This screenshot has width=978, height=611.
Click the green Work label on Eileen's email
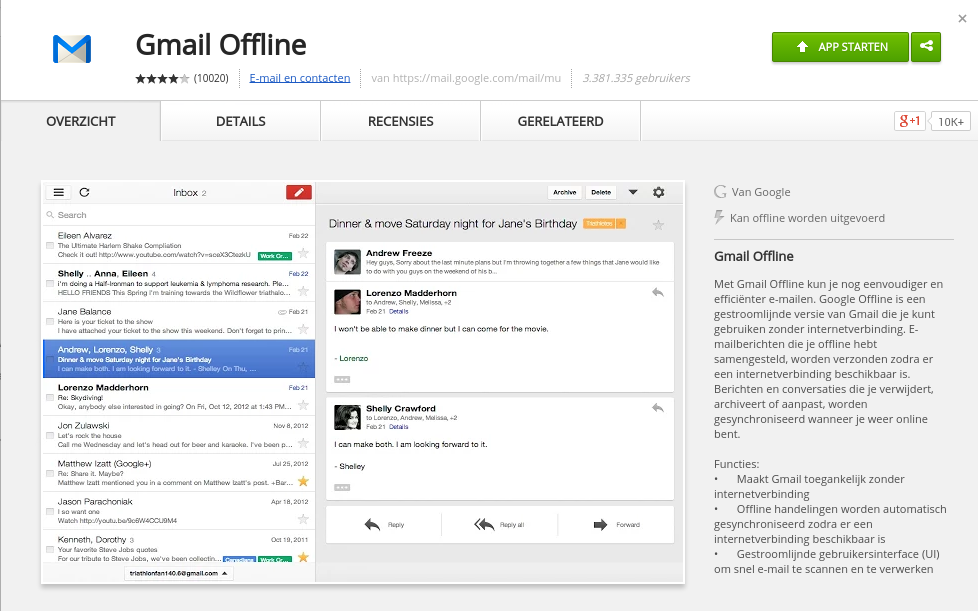click(274, 256)
